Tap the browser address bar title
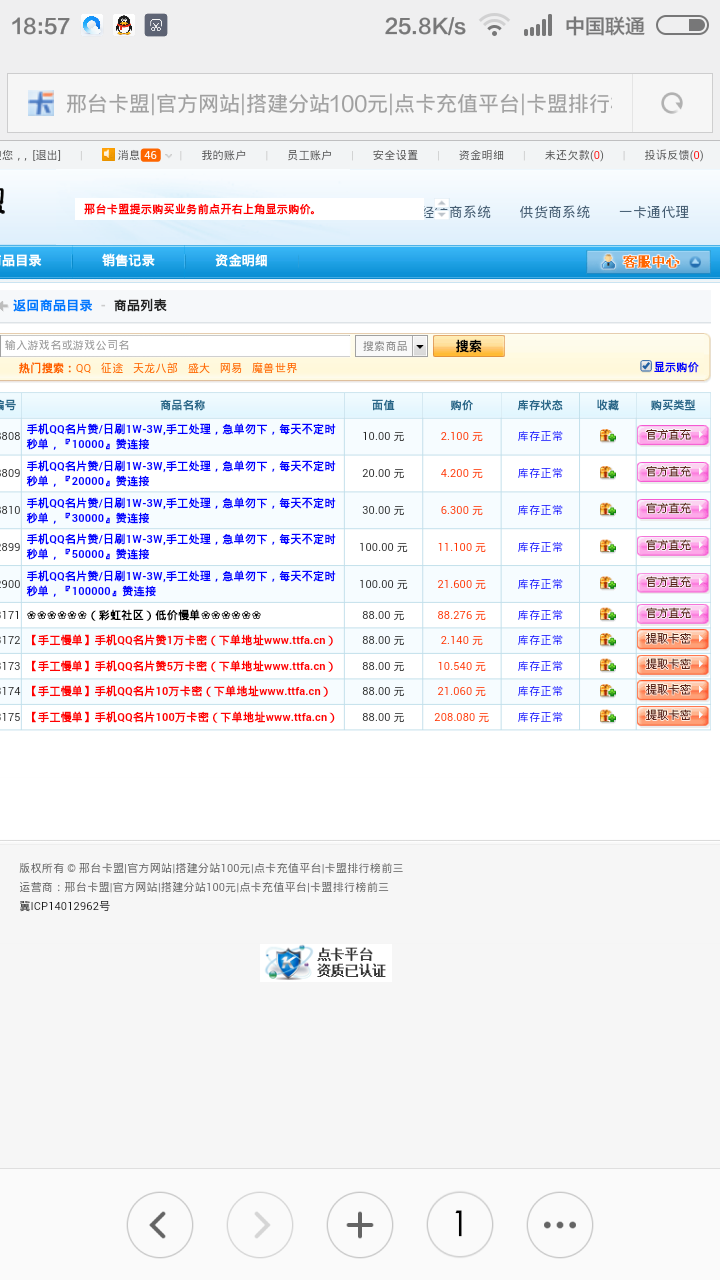 339,103
